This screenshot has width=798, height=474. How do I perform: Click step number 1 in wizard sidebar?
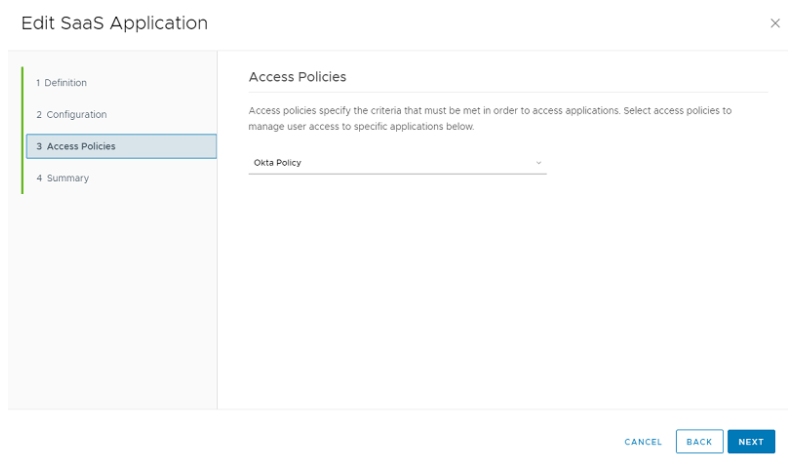[x=38, y=83]
